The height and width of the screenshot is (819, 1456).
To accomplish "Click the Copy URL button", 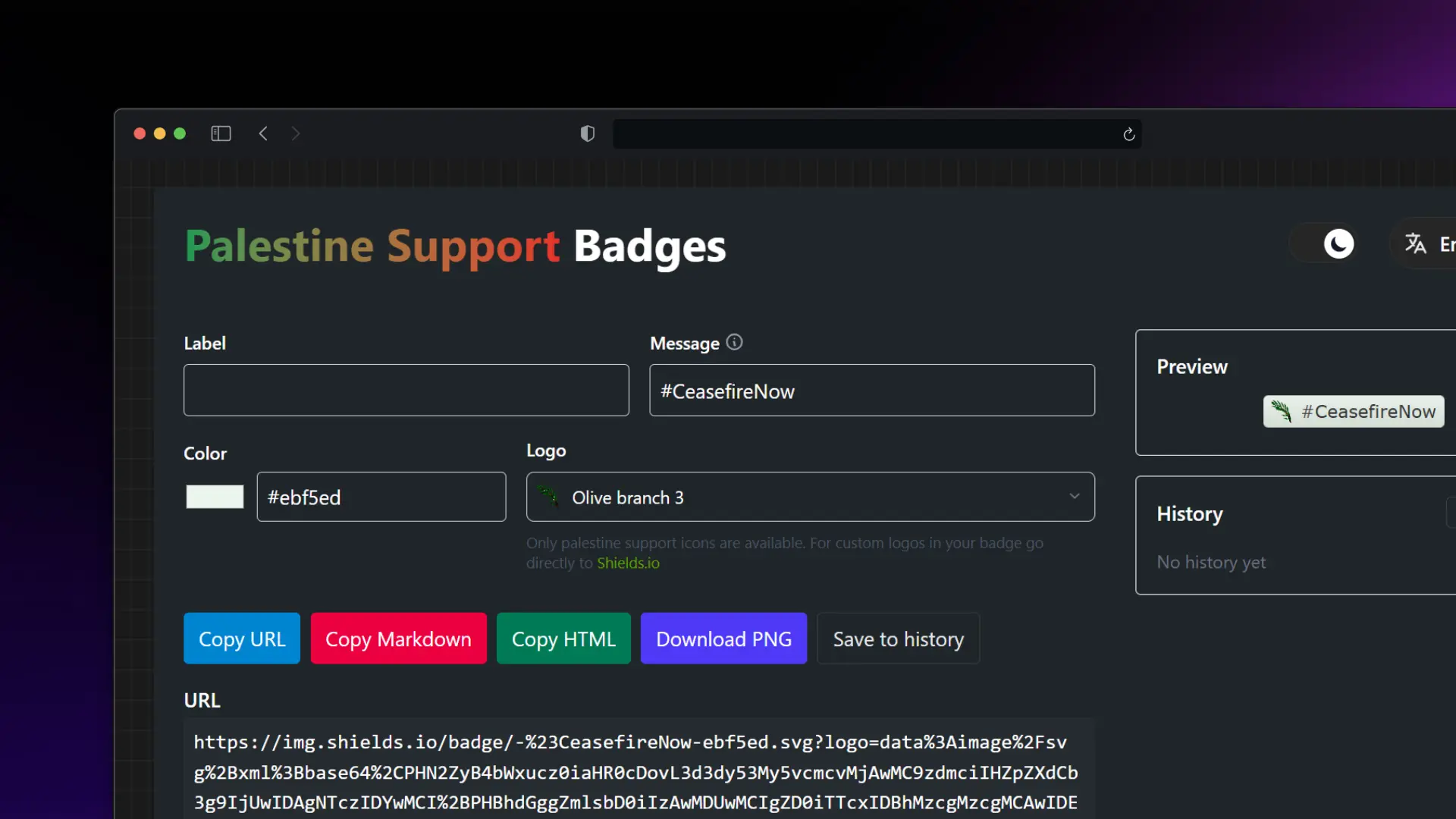I will 242,639.
